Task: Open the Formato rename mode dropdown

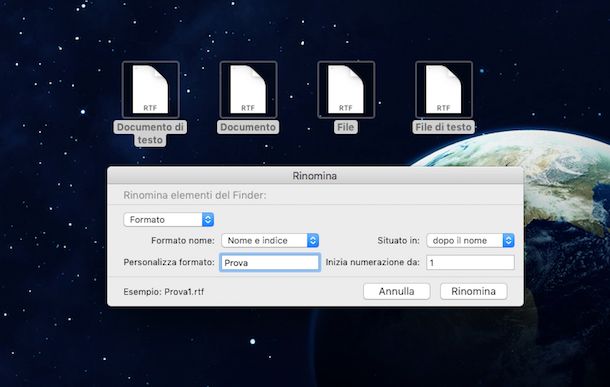Action: (168, 220)
